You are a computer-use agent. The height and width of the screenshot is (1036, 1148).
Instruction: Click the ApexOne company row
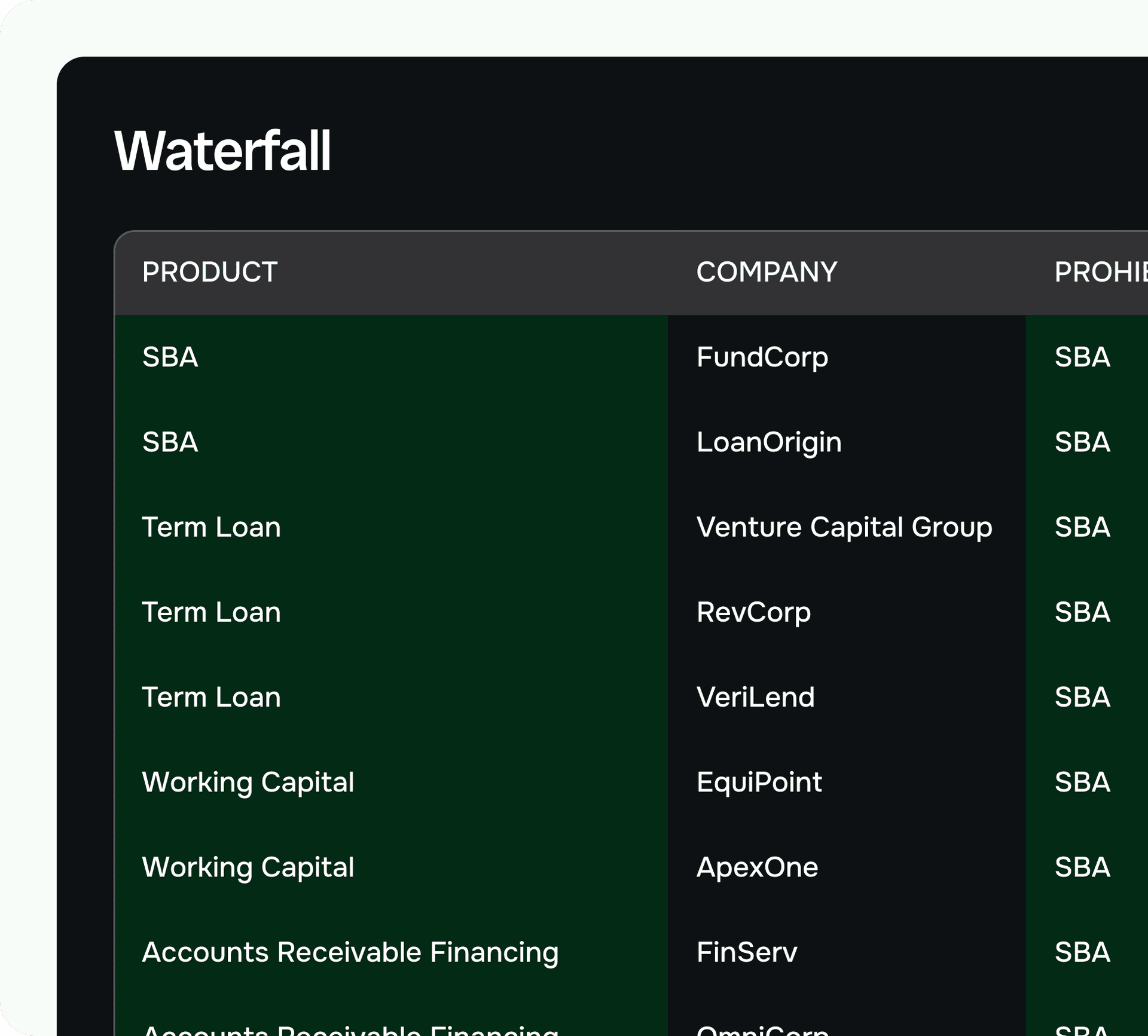click(x=758, y=867)
